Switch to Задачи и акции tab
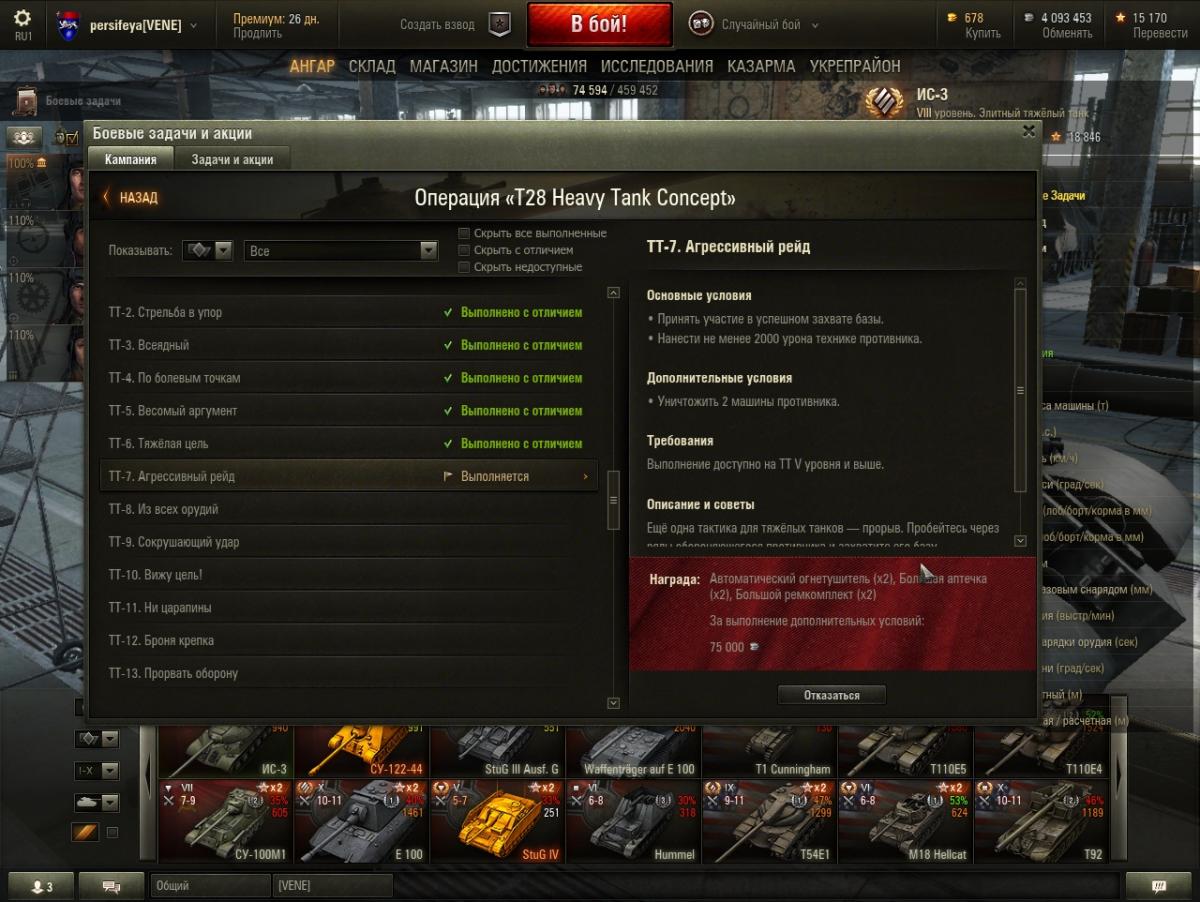Viewport: 1200px width, 902px height. (x=232, y=159)
